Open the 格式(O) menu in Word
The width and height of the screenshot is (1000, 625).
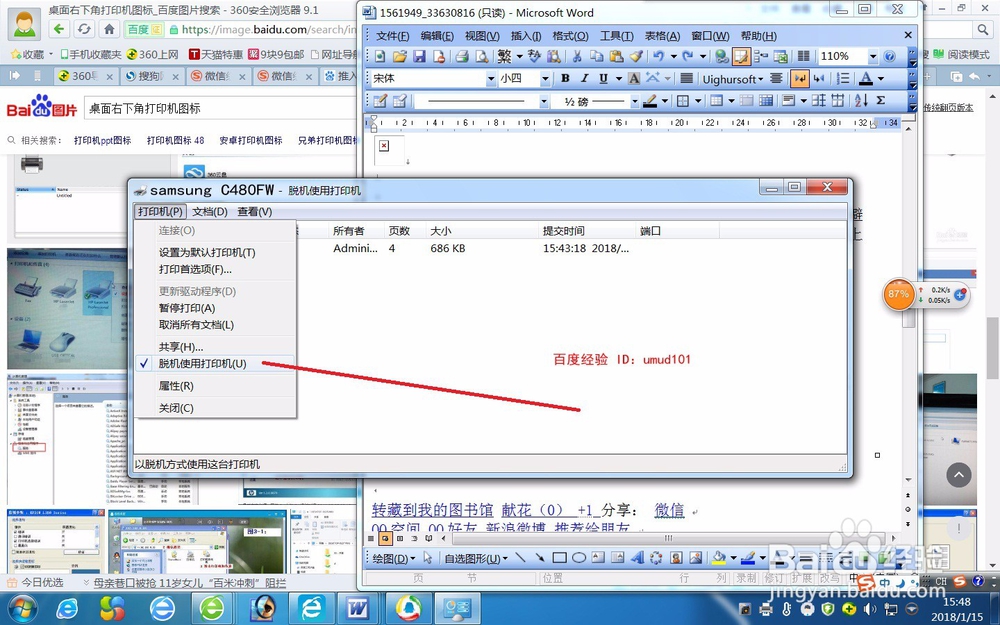point(570,36)
